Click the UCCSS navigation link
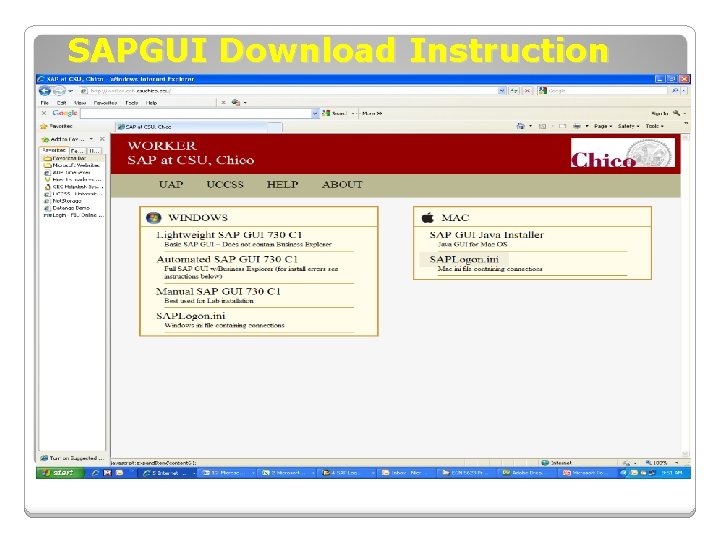The width and height of the screenshot is (720, 540). (225, 185)
